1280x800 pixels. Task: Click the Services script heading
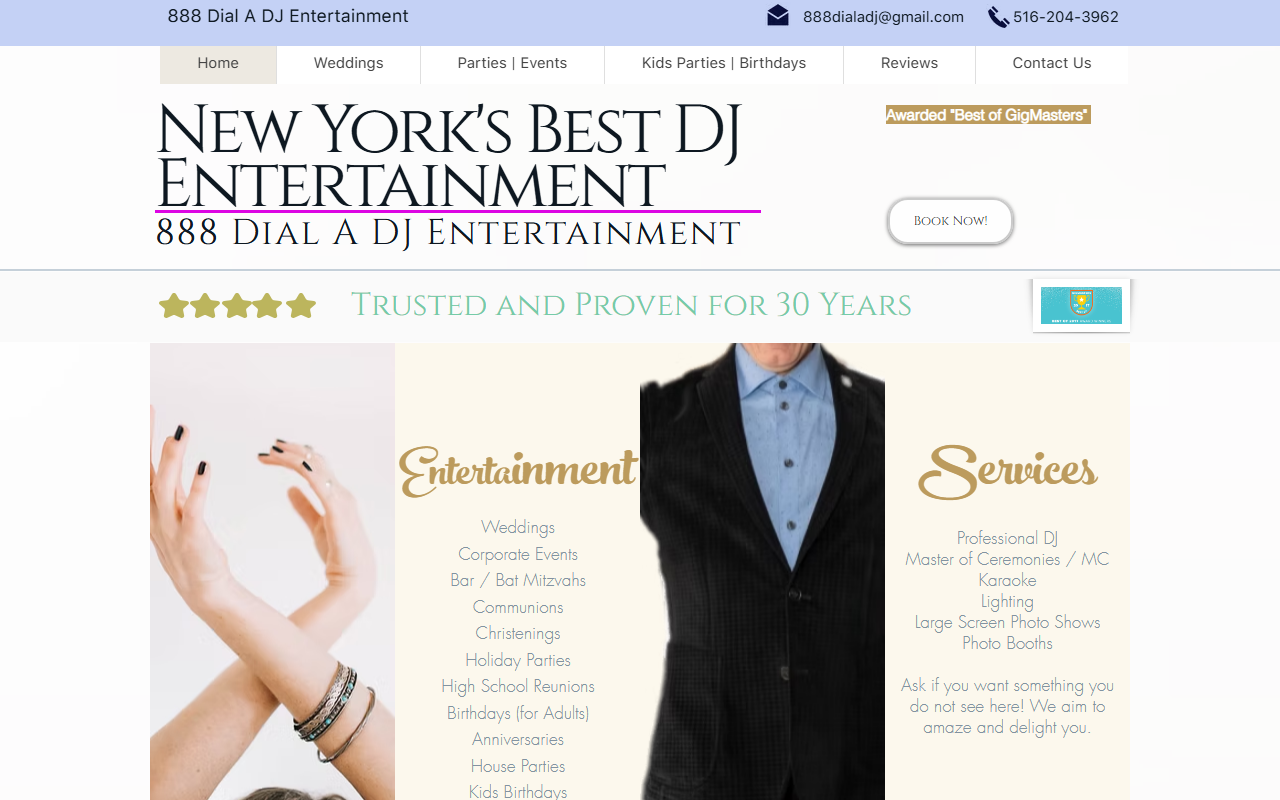(1007, 471)
